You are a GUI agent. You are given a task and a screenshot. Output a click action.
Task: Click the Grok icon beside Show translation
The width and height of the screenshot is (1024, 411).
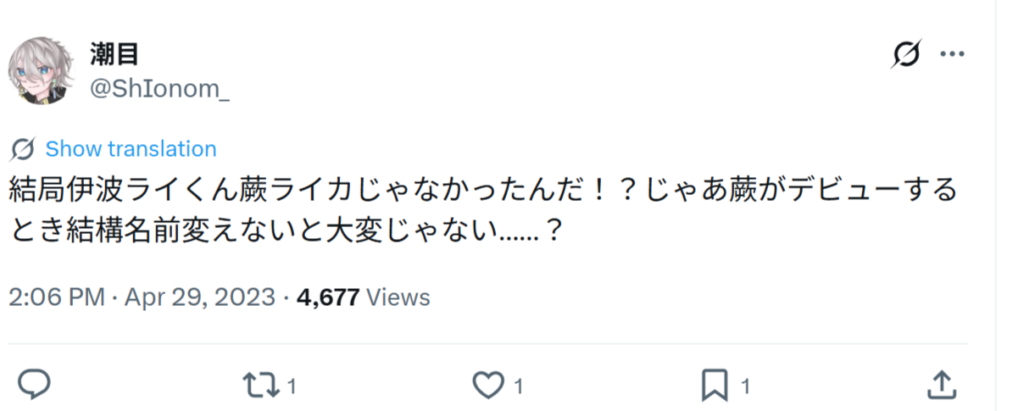tap(23, 149)
